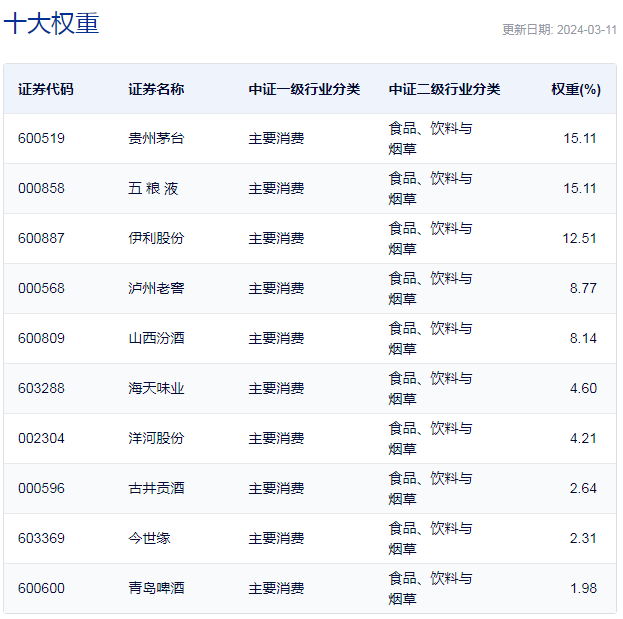This screenshot has height=619, width=623.
Task: Click stock code 603369
Action: (41, 539)
